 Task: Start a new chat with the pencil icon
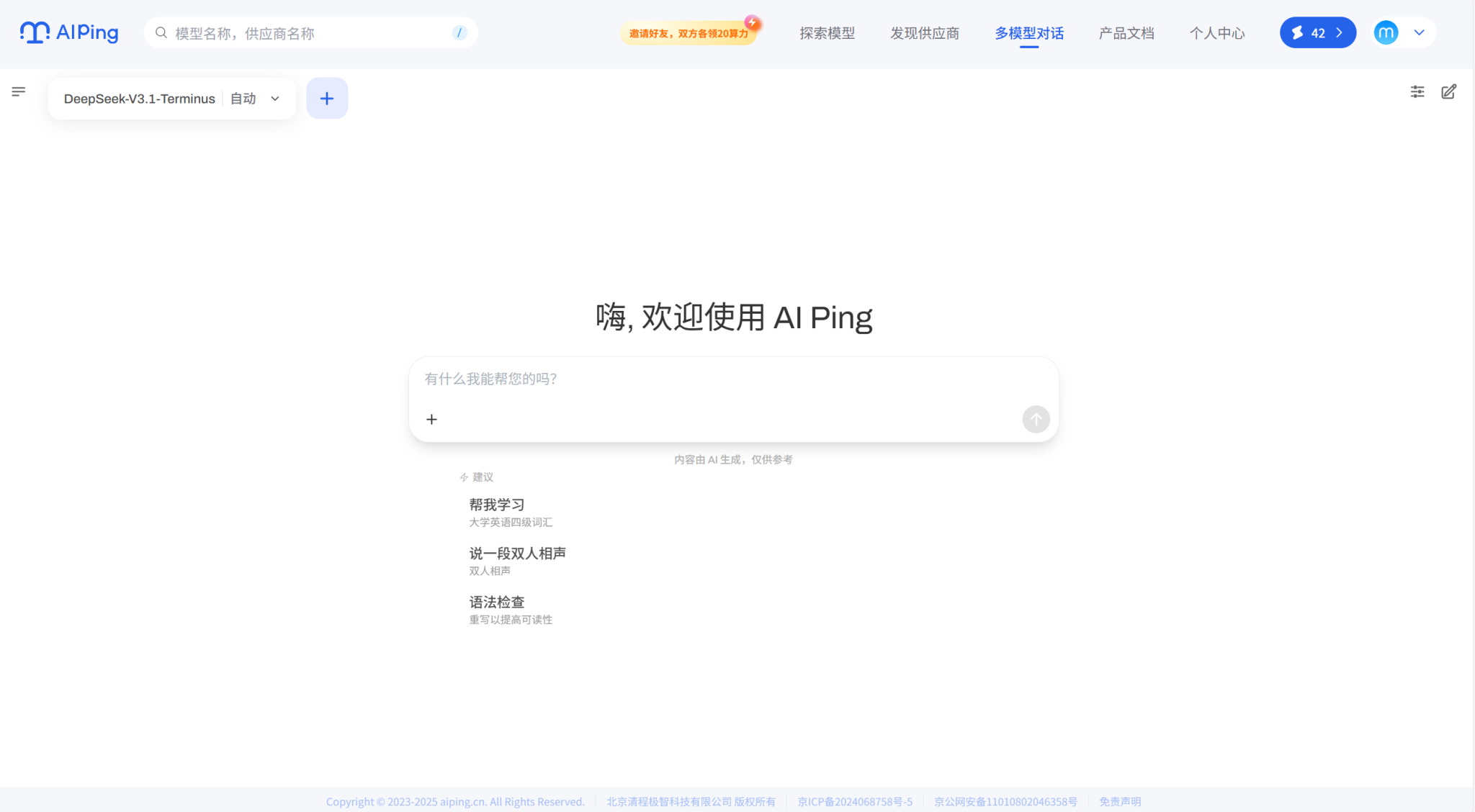click(x=1449, y=91)
